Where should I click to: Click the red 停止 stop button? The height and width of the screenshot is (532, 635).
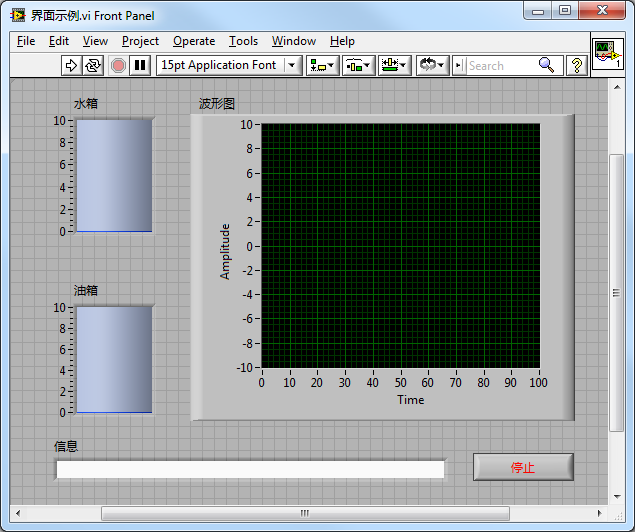(523, 467)
